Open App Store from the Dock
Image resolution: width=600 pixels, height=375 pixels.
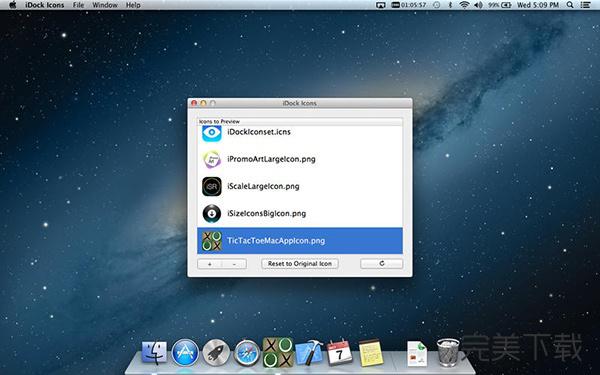[185, 352]
